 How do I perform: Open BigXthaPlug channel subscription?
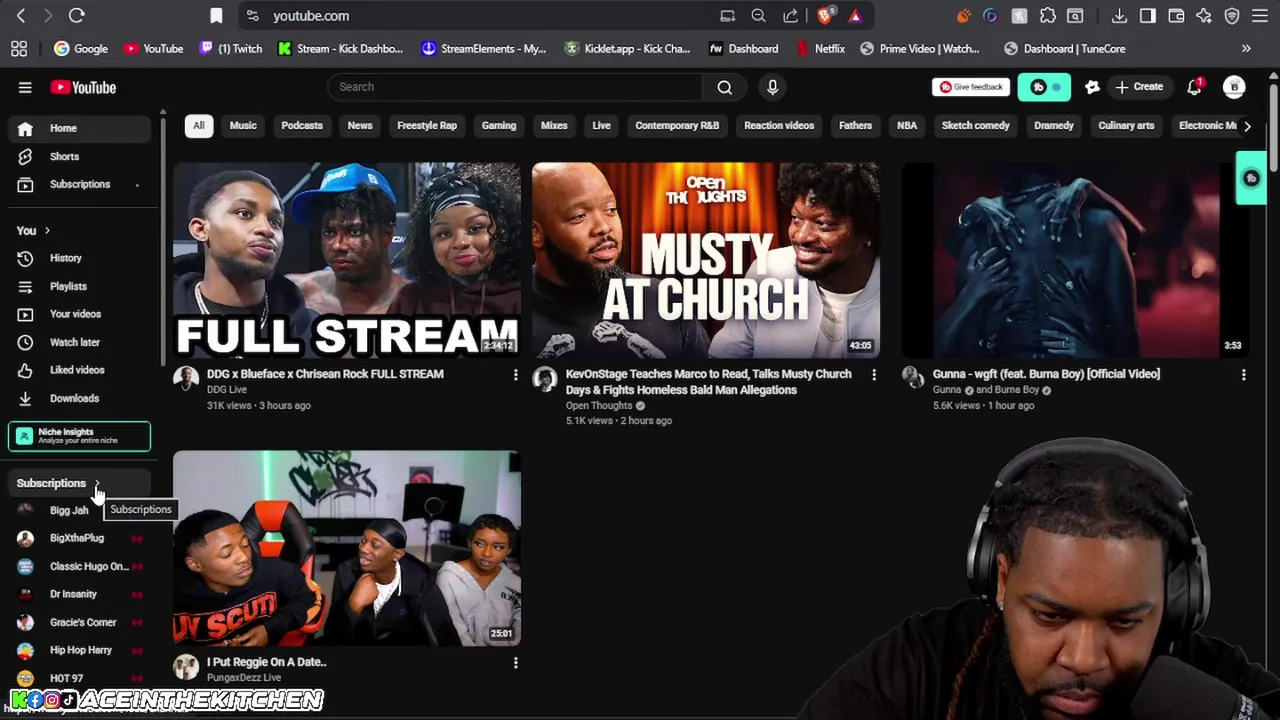coord(80,538)
